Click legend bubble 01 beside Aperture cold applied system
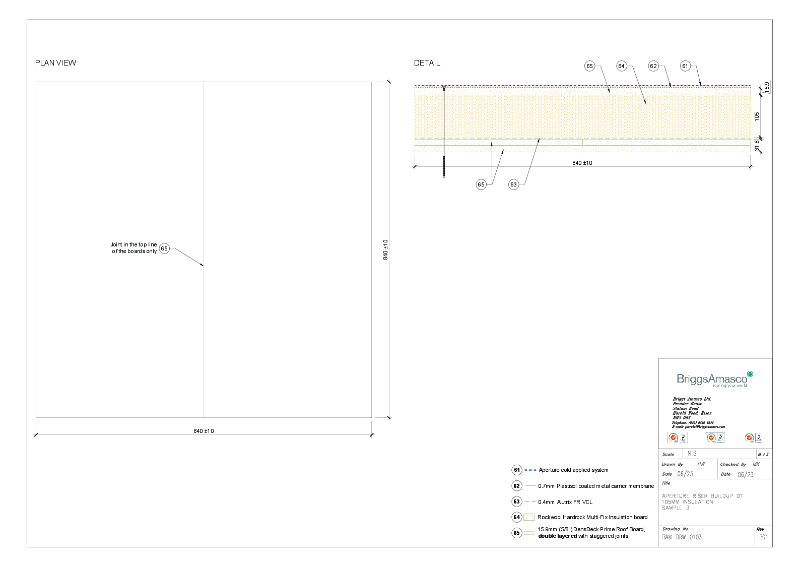Viewport: 800px width, 566px height. [x=516, y=470]
